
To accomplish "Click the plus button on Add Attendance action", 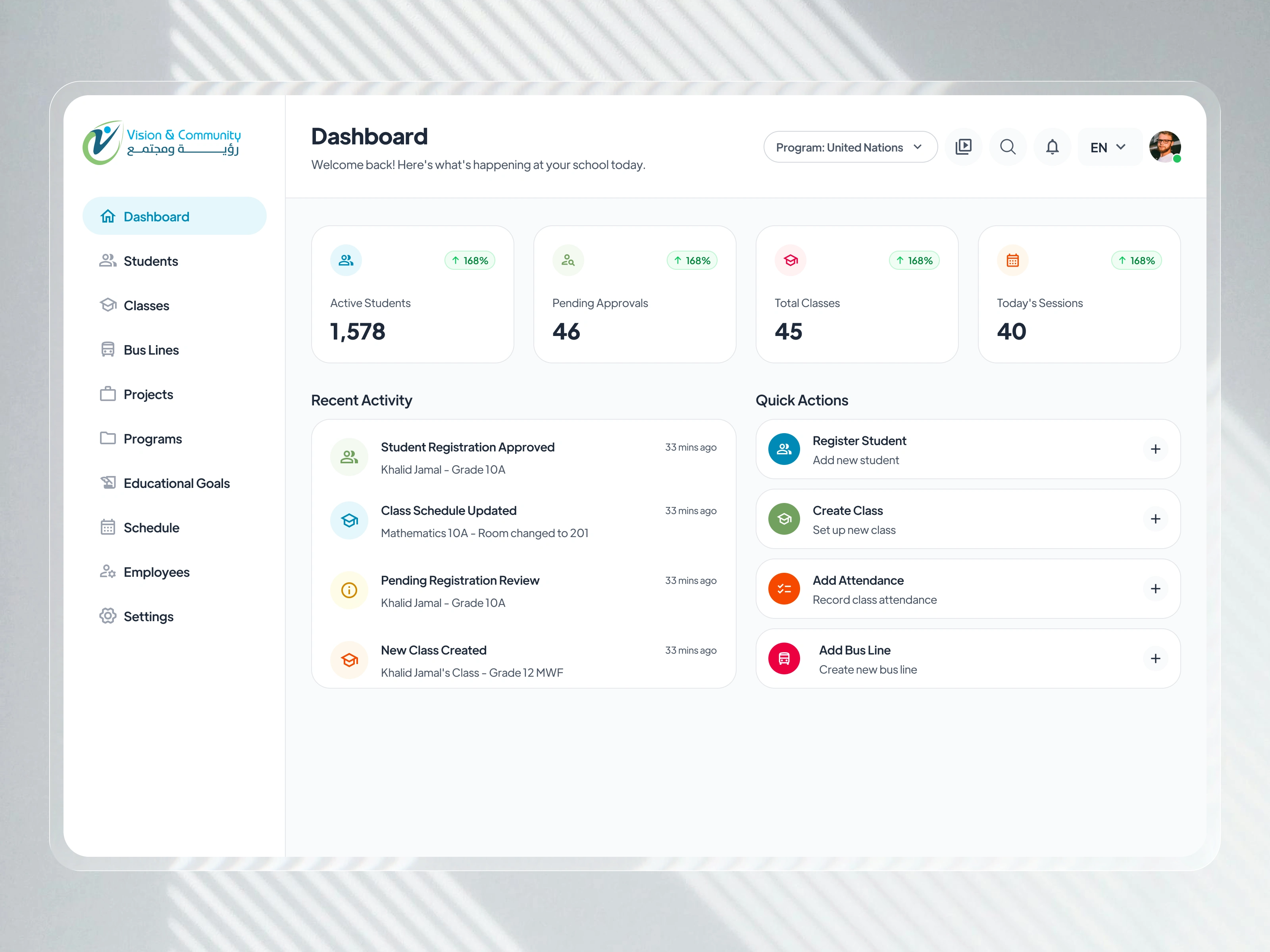I will click(x=1156, y=589).
